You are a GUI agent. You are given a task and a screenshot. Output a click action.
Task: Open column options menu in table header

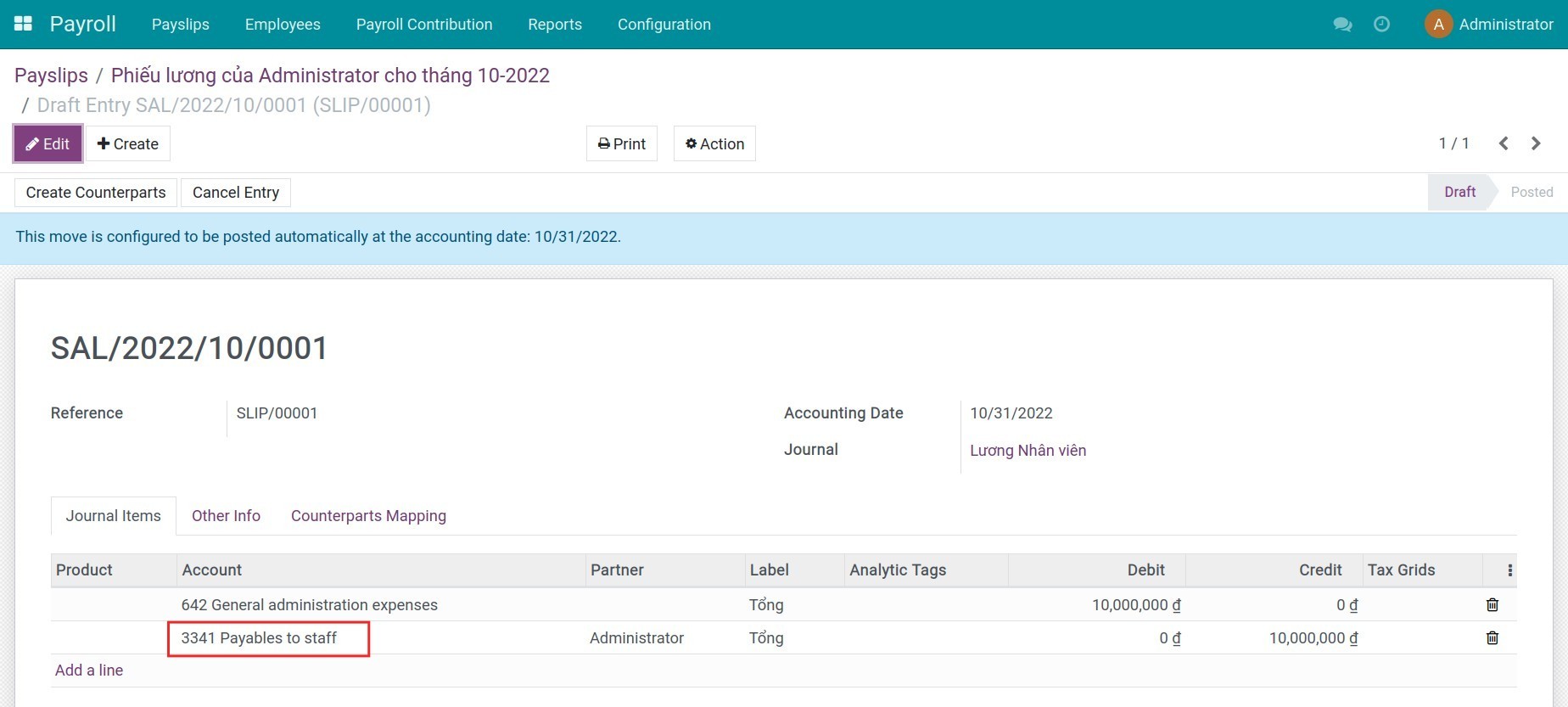1509,570
